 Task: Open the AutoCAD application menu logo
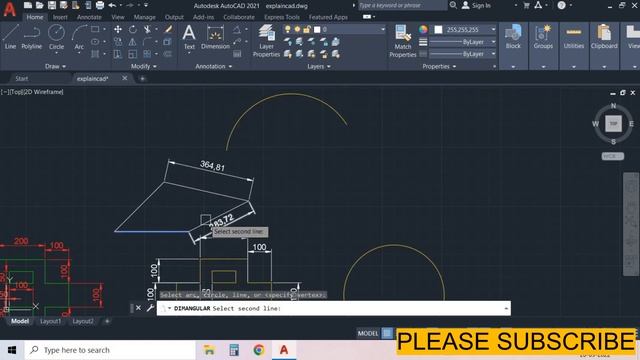point(9,9)
